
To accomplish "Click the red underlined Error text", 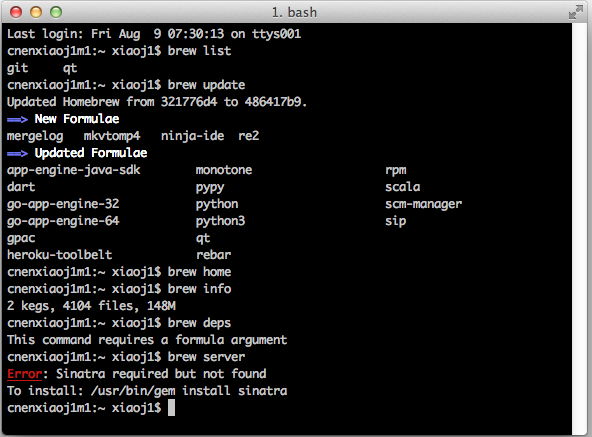I will click(x=25, y=374).
